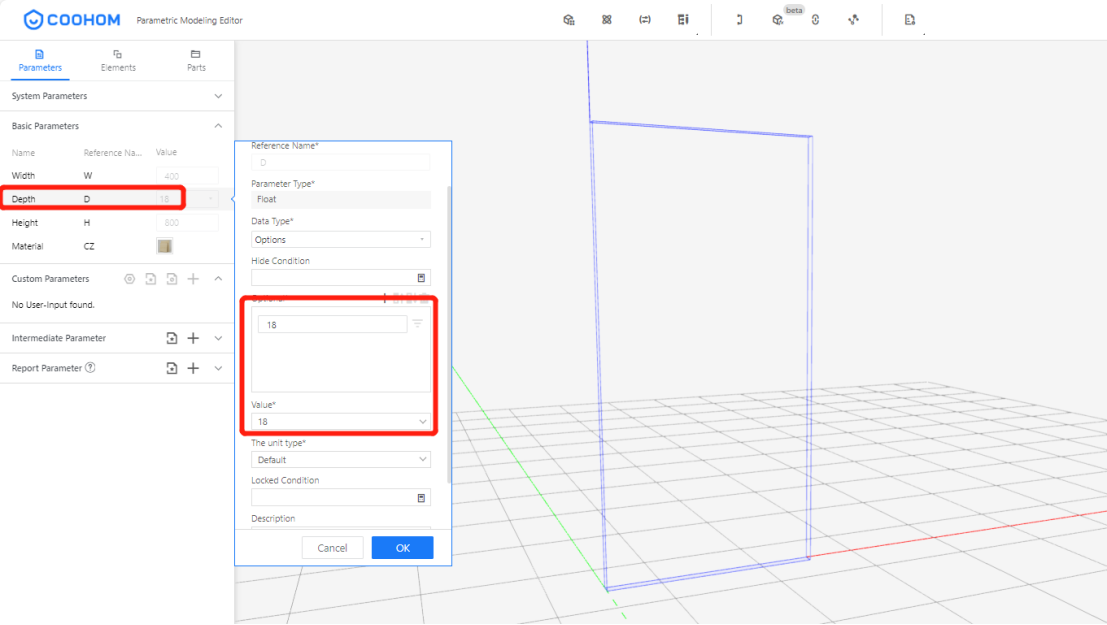
Task: Switch to the Parts tab
Action: [196, 61]
